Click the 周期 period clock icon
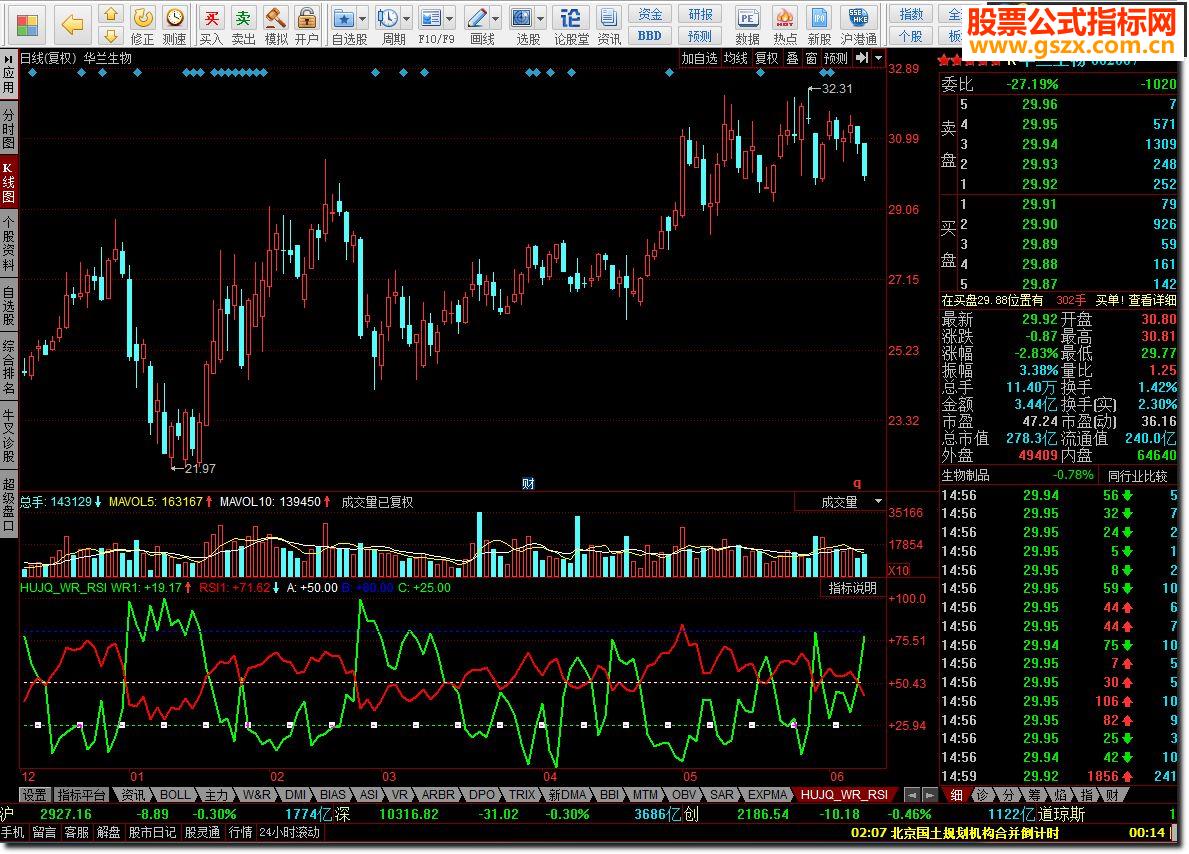 (x=389, y=25)
